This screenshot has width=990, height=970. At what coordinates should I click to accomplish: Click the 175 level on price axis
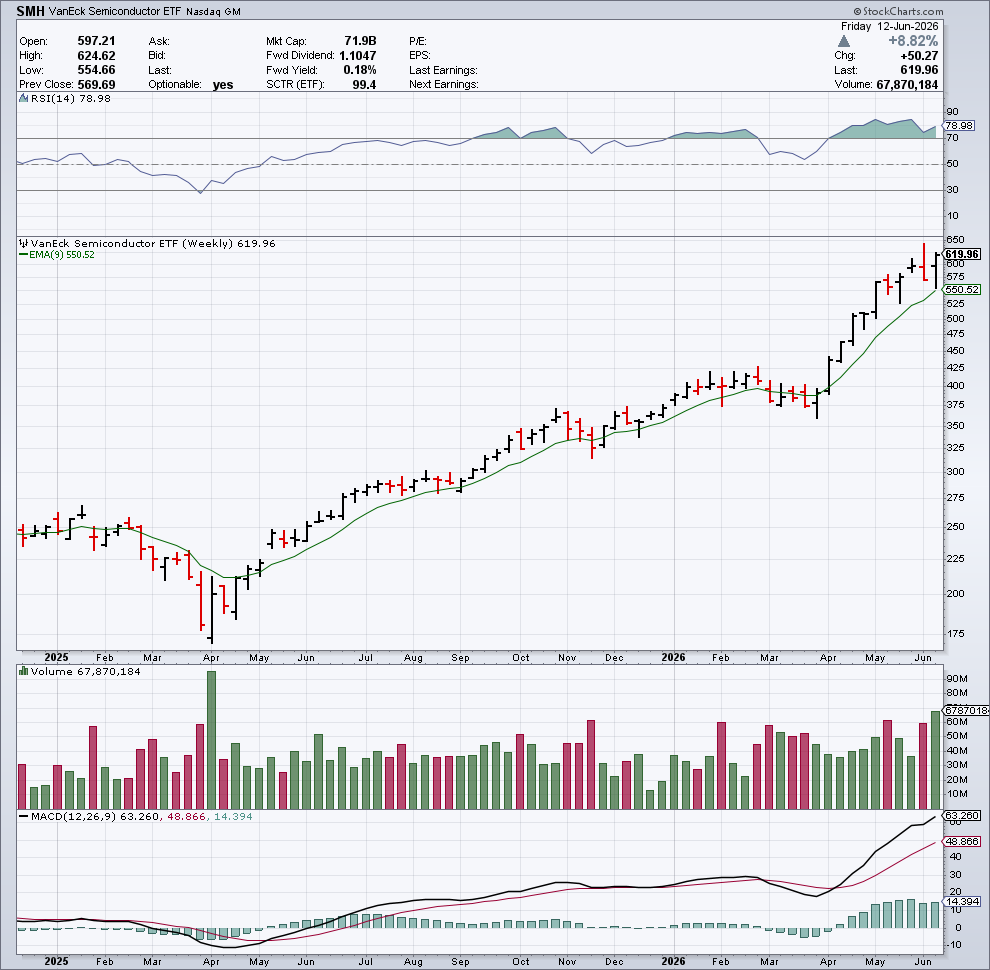tap(955, 633)
